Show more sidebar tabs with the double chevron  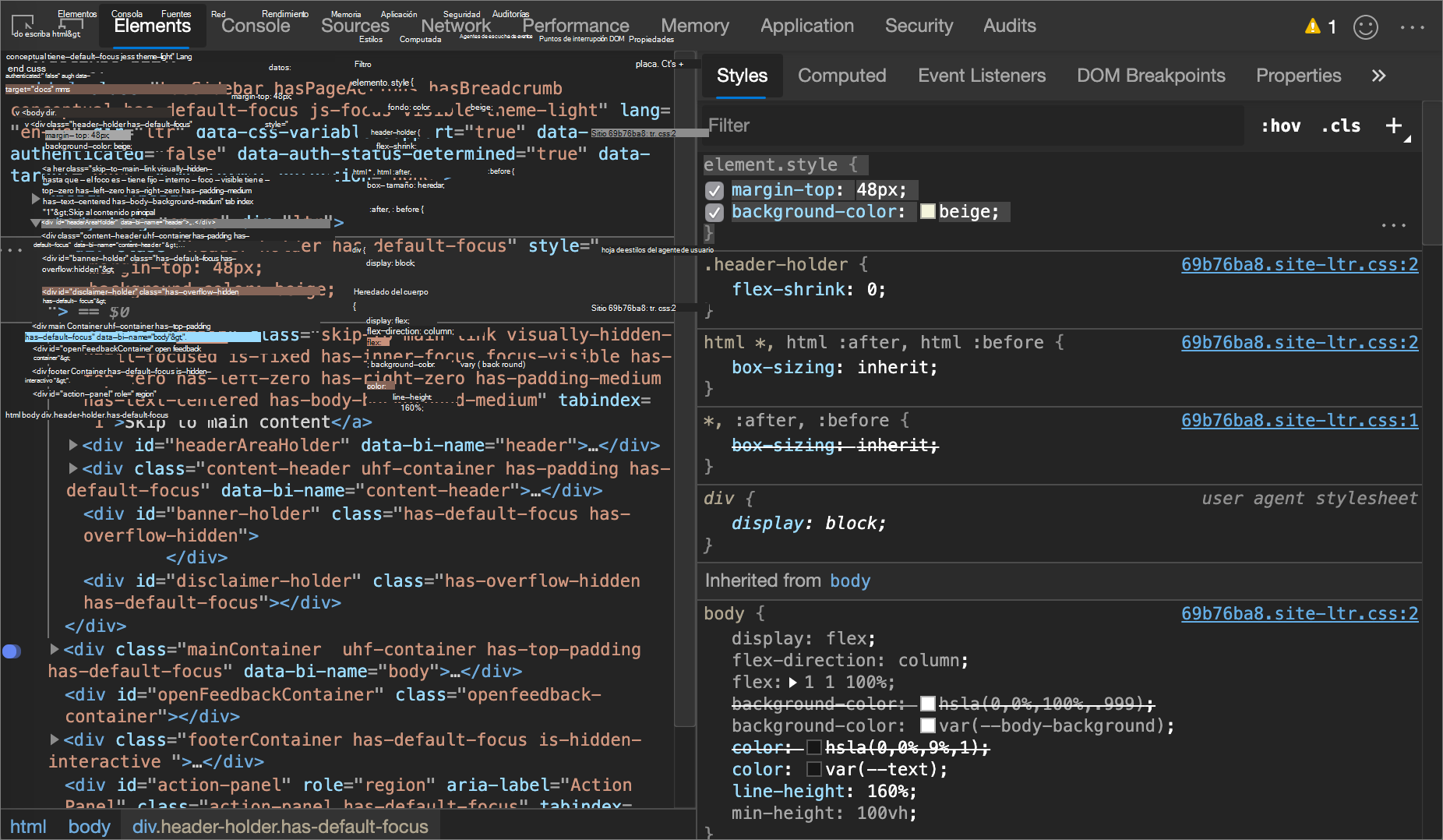tap(1378, 76)
